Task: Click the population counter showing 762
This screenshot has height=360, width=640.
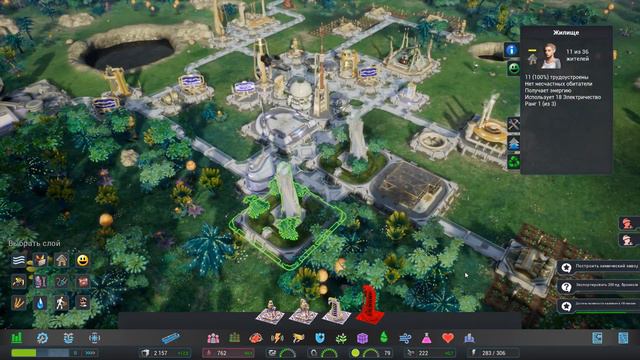Action: 228,353
